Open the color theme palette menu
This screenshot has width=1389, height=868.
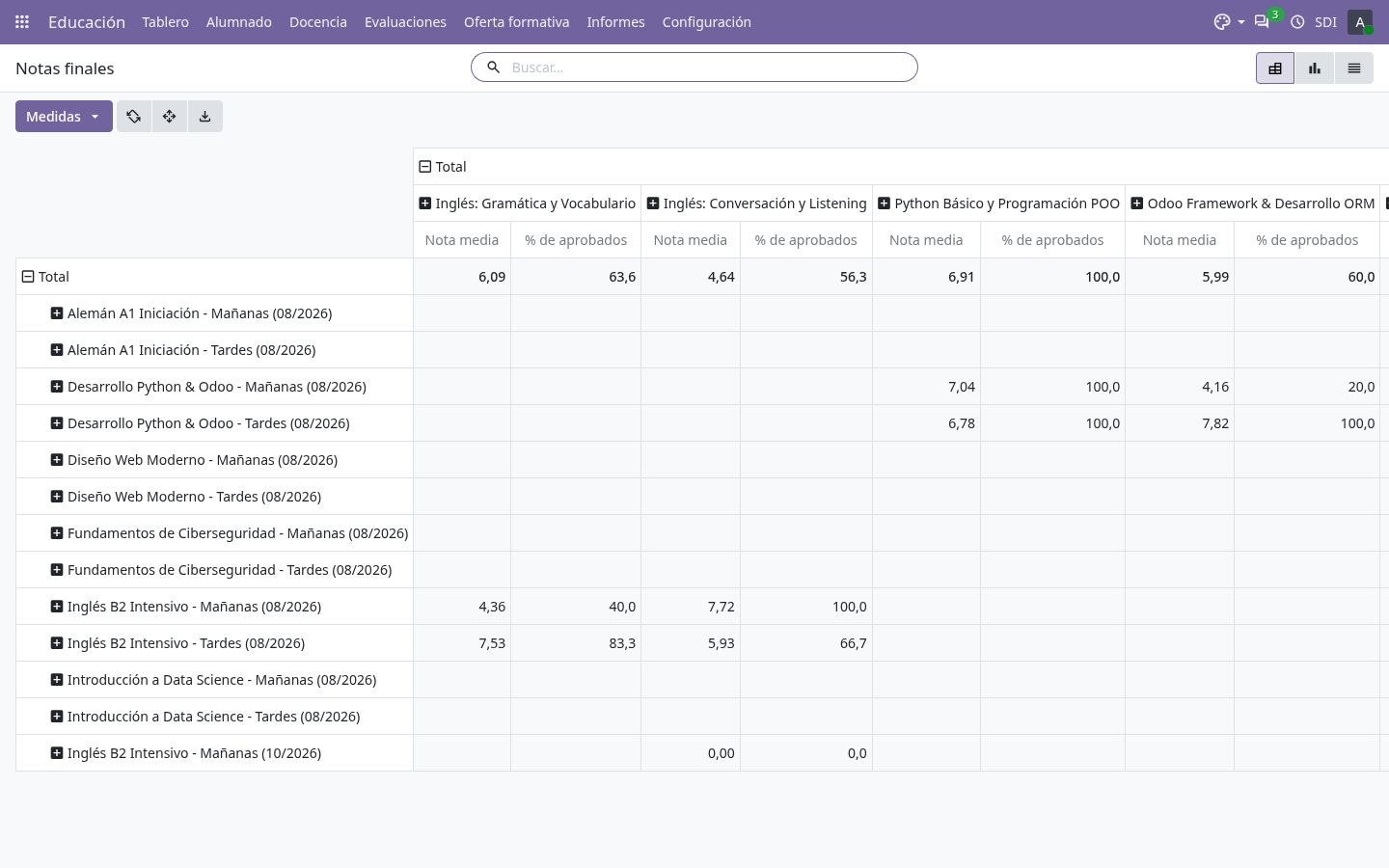click(1229, 21)
